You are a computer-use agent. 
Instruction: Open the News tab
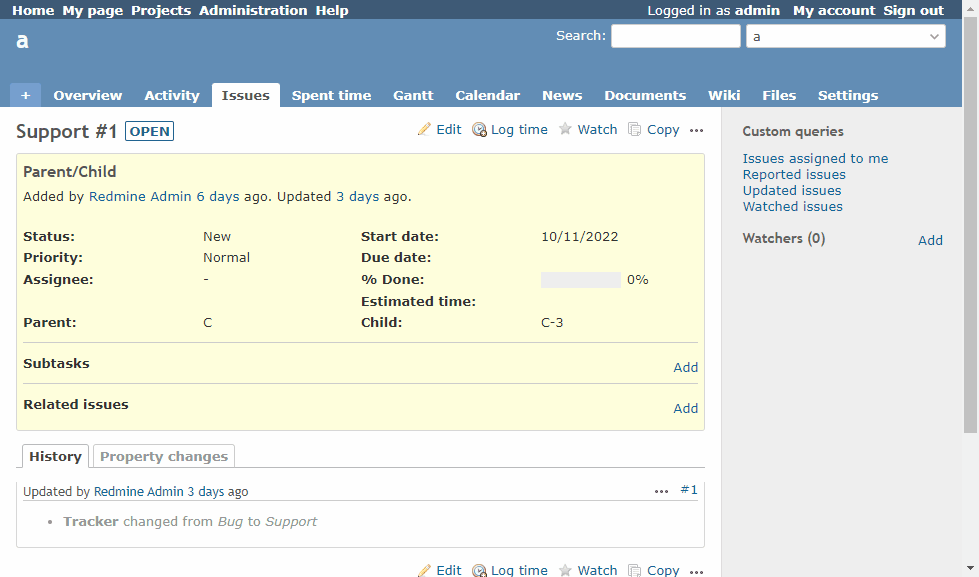(562, 95)
